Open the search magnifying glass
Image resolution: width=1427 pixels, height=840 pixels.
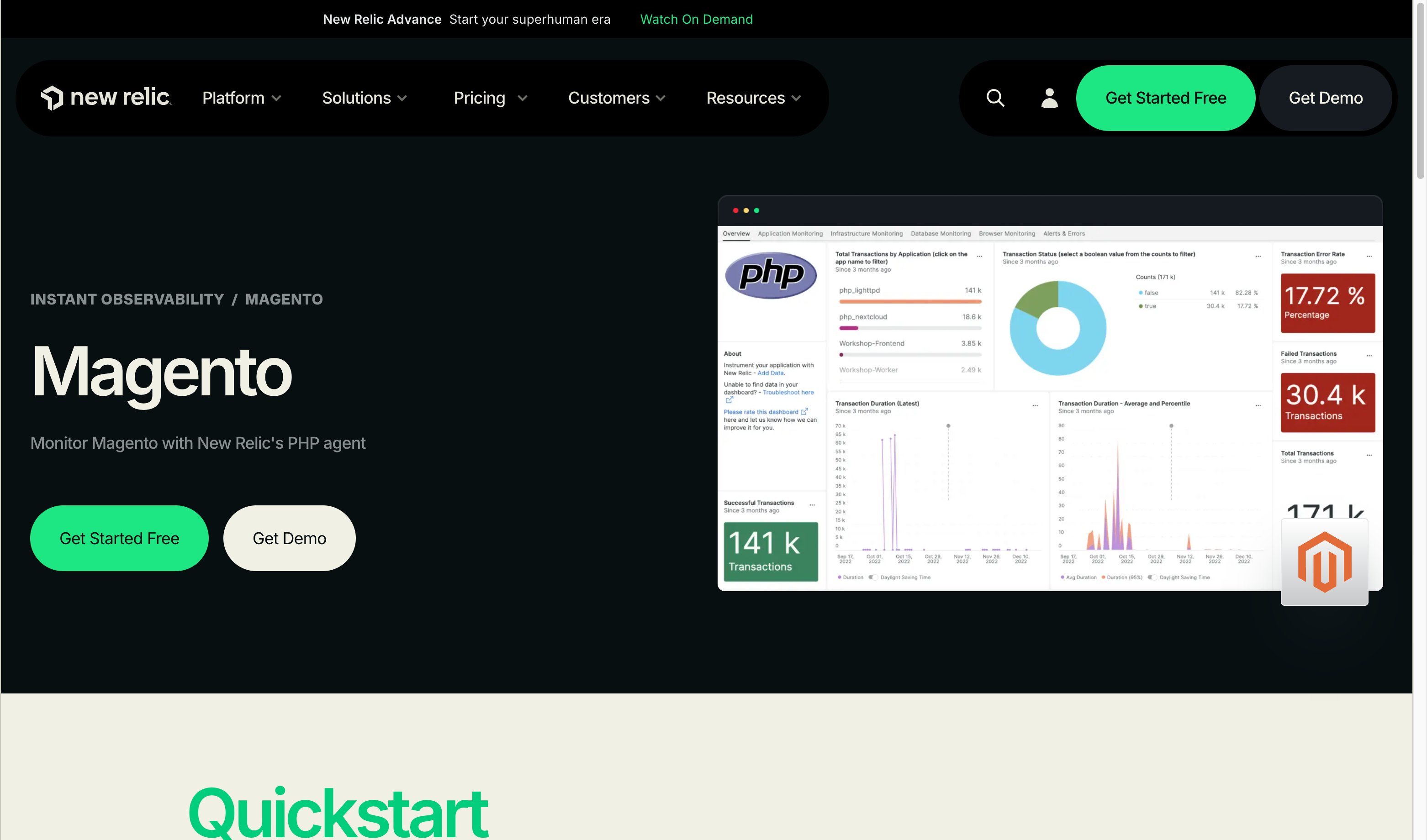click(995, 98)
